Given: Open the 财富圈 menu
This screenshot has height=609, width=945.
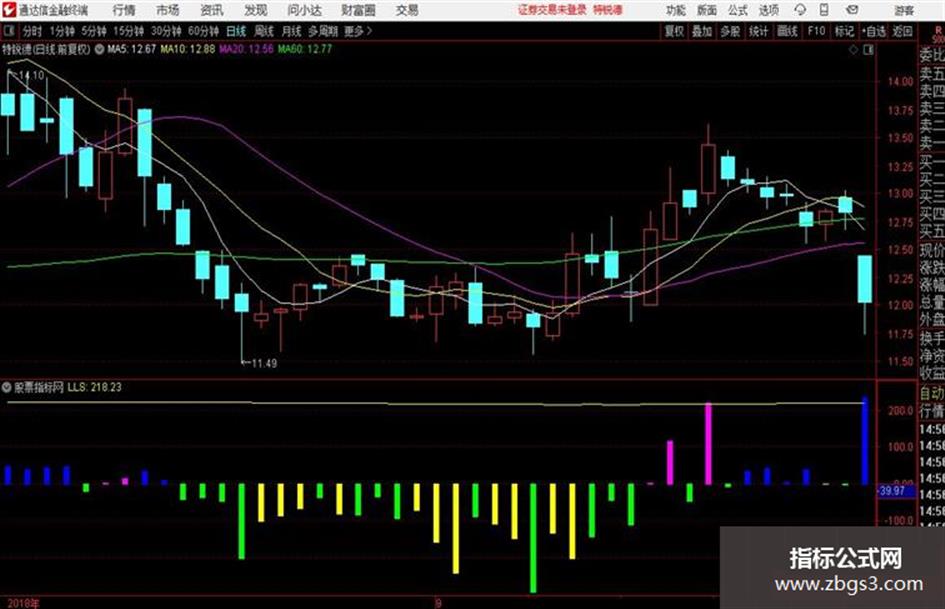Looking at the screenshot, I should pyautogui.click(x=359, y=10).
